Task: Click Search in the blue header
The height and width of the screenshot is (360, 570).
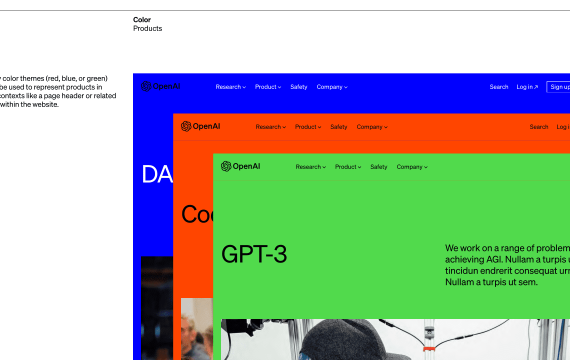Action: (499, 87)
